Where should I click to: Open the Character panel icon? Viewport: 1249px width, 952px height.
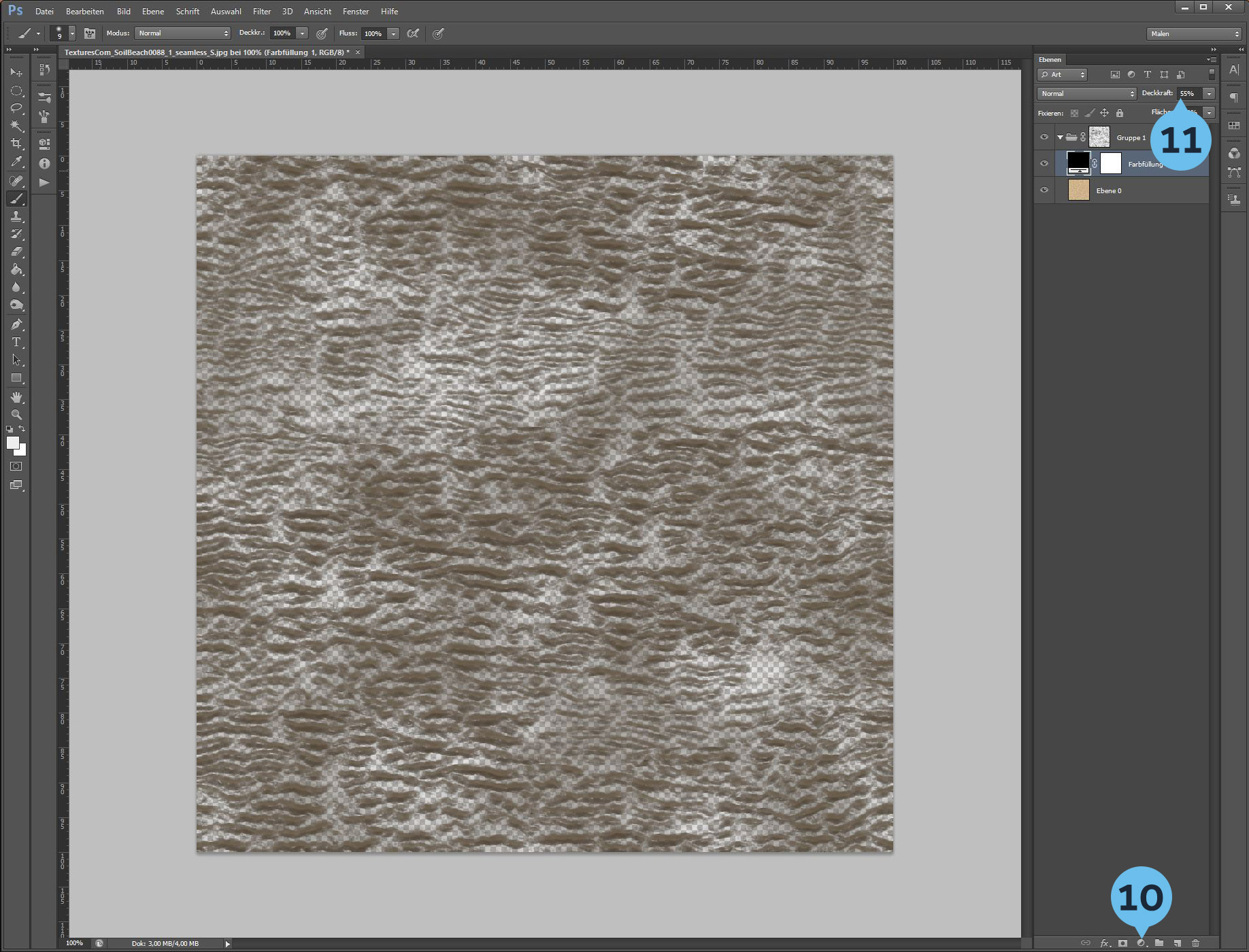click(x=1234, y=69)
